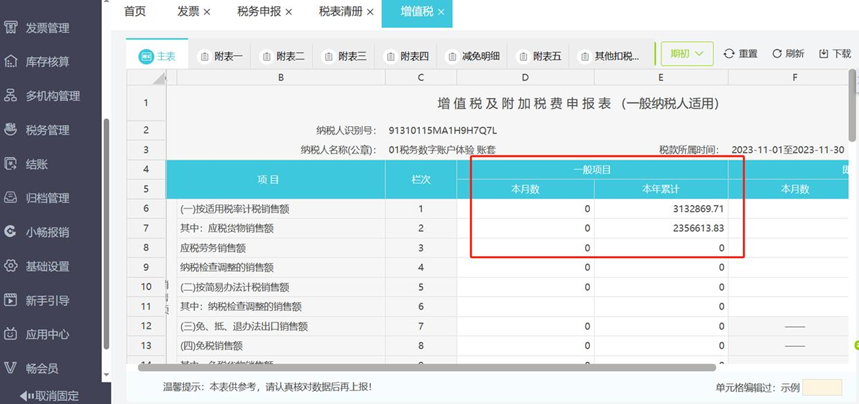Click the select-all corner of spreadsheet
859x404 pixels.
pos(146,78)
